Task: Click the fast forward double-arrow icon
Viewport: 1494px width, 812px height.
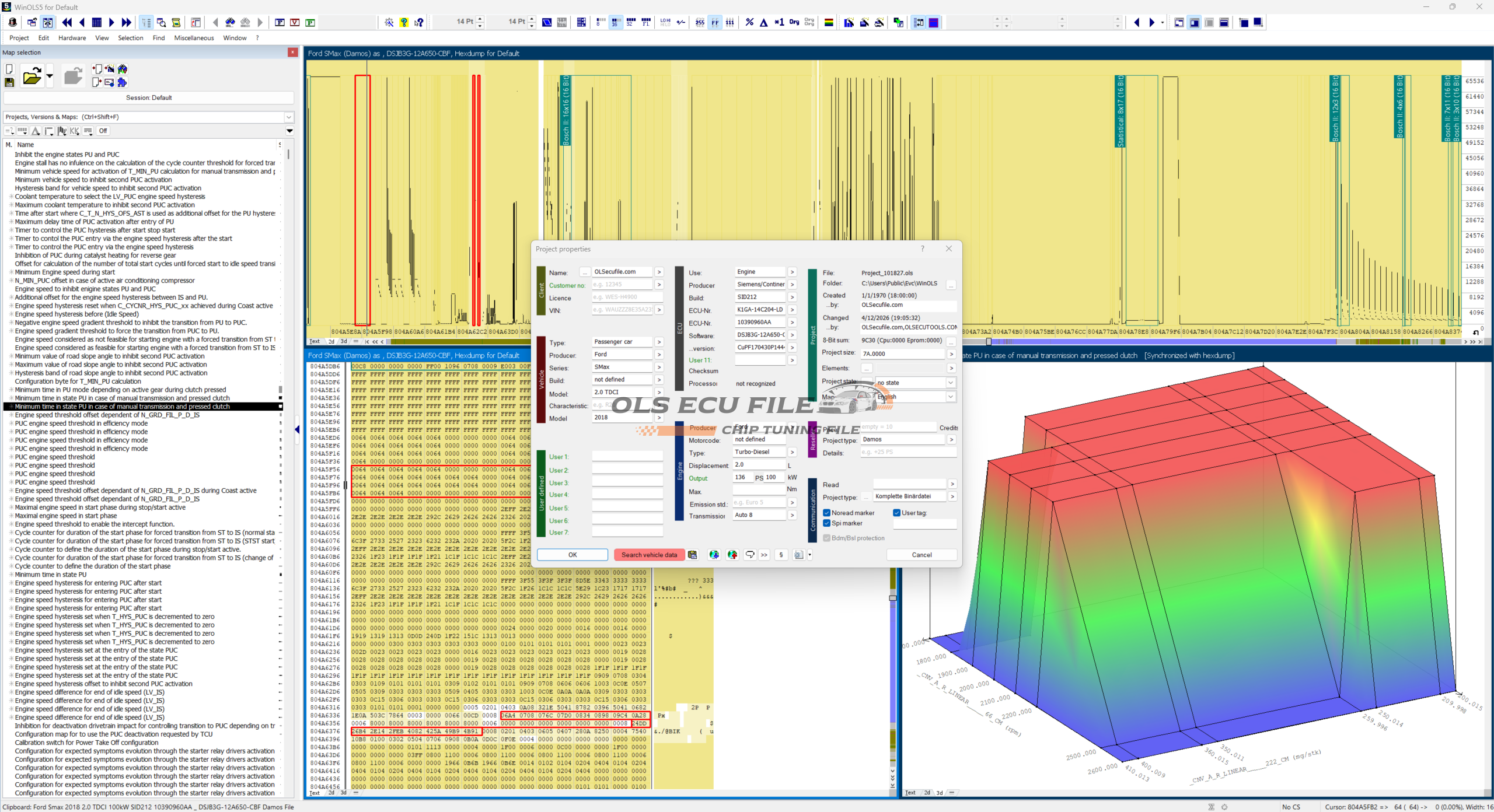Action: (126, 23)
